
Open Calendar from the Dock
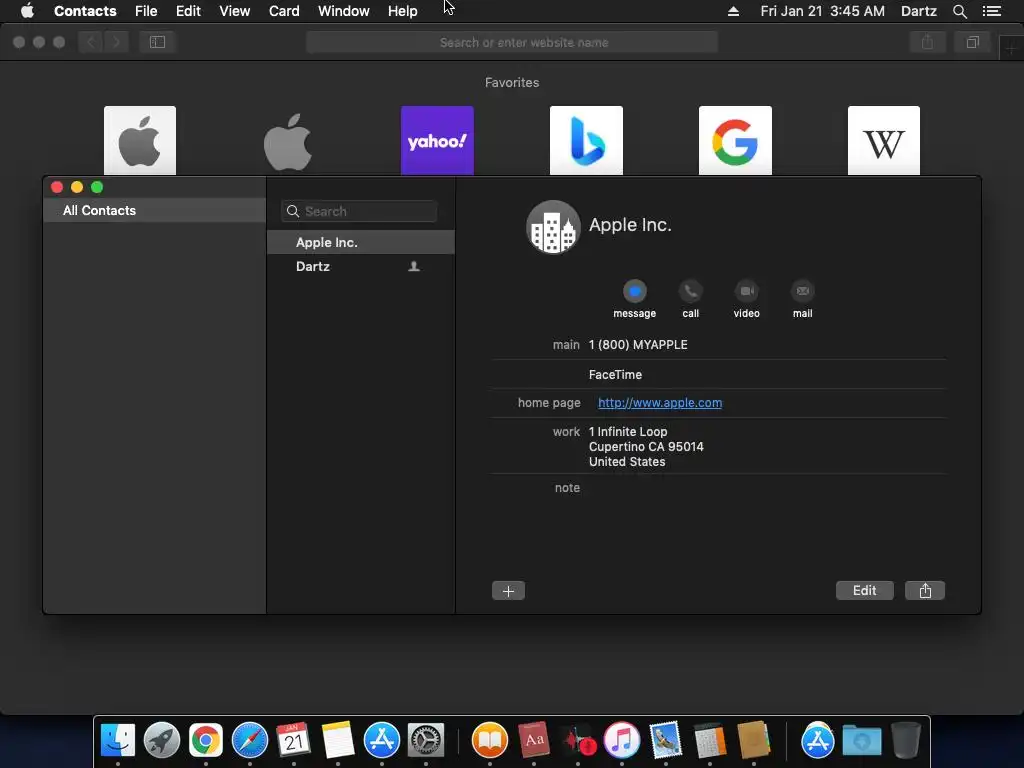click(x=293, y=740)
